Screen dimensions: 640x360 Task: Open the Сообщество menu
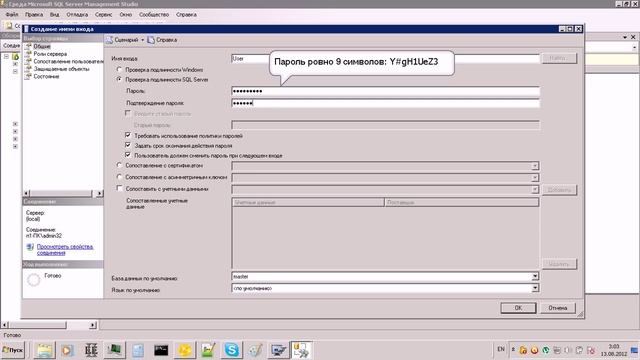click(x=154, y=14)
